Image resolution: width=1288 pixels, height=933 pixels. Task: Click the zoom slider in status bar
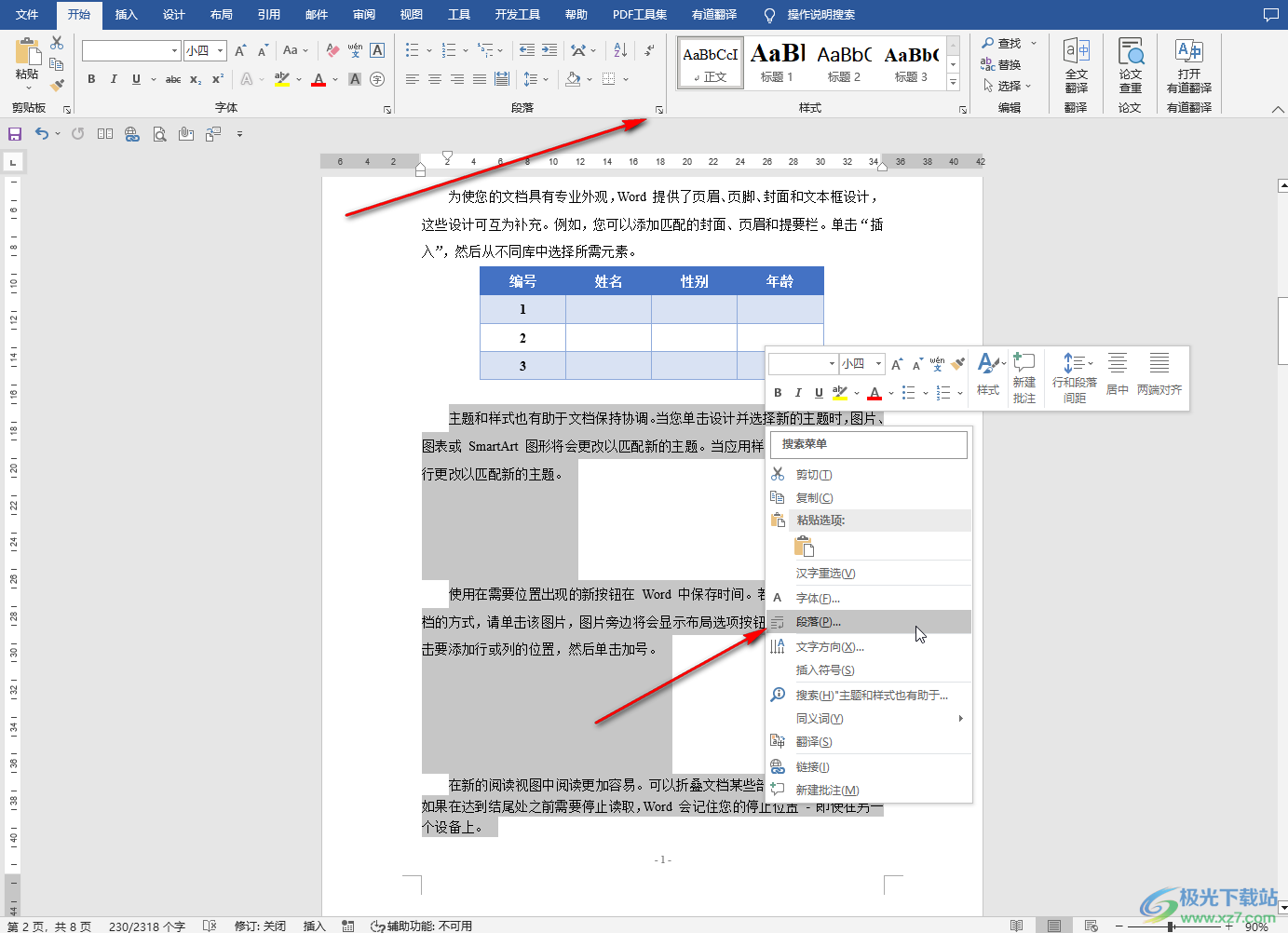pos(1171,926)
